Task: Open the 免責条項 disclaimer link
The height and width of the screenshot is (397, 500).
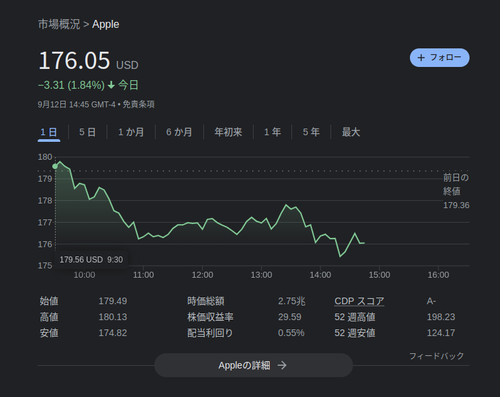Action: (x=138, y=104)
